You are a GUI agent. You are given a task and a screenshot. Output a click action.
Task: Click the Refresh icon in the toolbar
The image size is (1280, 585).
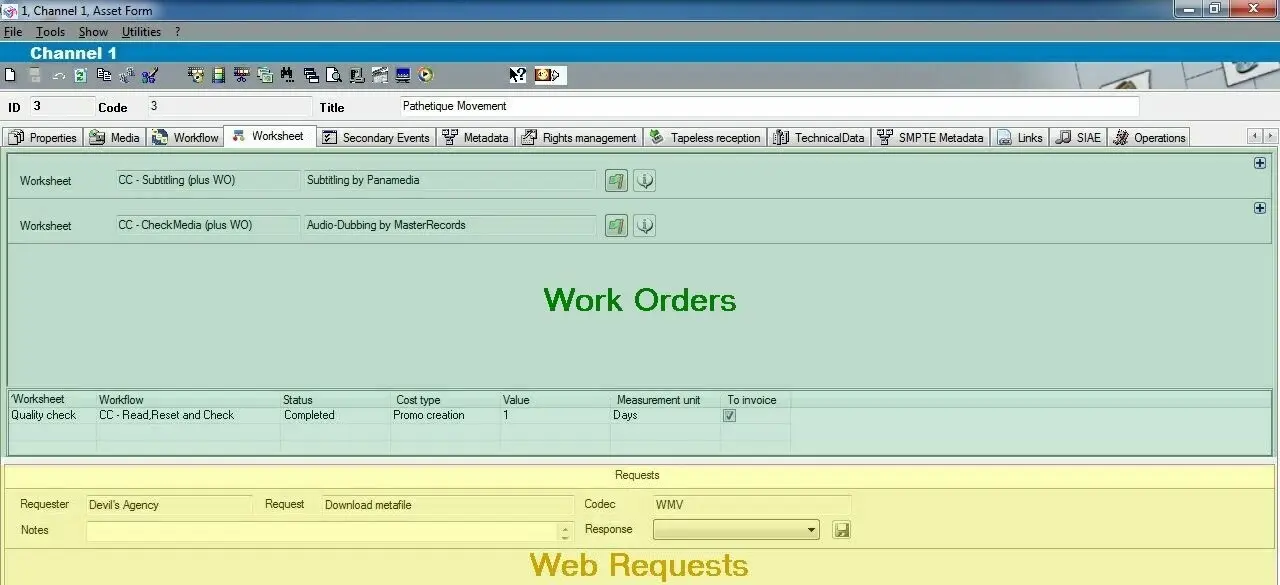tap(80, 75)
